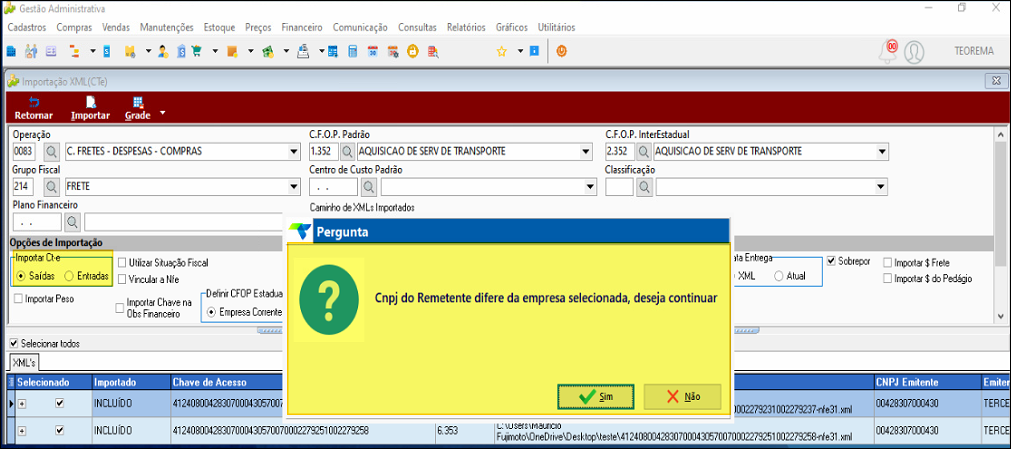Toggle the Selecionar todos checkbox
The image size is (1011, 449).
[14, 344]
